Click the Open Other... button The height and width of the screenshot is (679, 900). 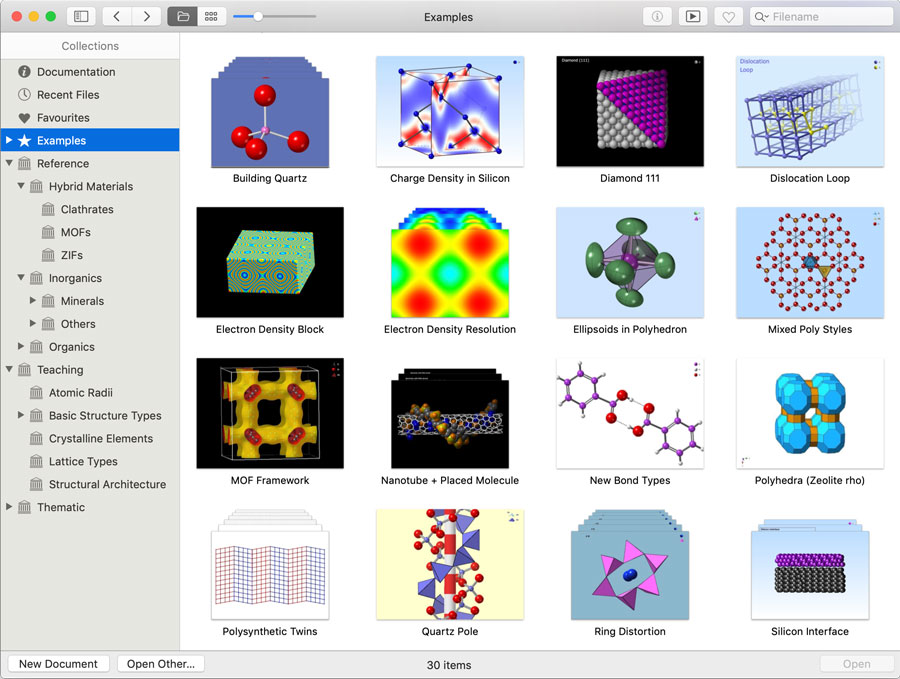(161, 664)
